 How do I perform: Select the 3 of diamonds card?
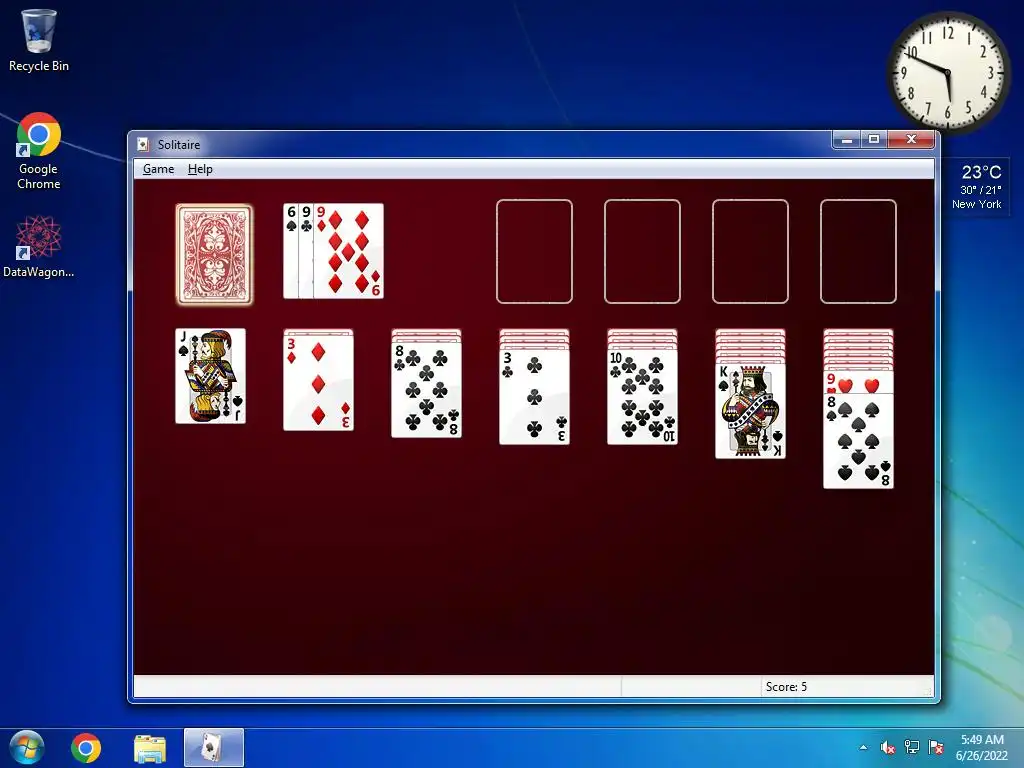[319, 382]
